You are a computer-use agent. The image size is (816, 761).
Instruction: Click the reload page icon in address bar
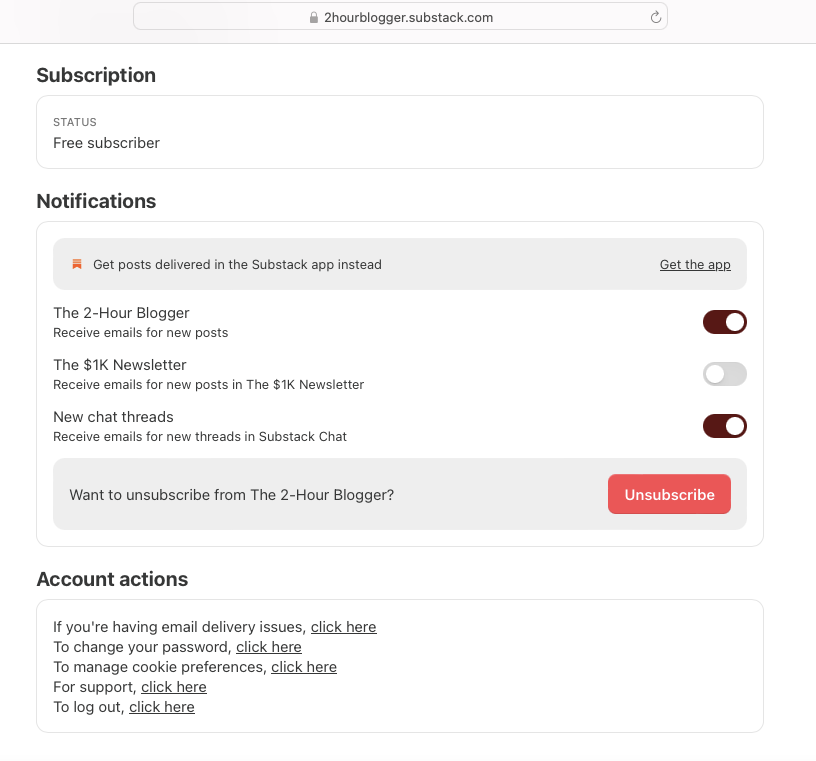pyautogui.click(x=656, y=17)
